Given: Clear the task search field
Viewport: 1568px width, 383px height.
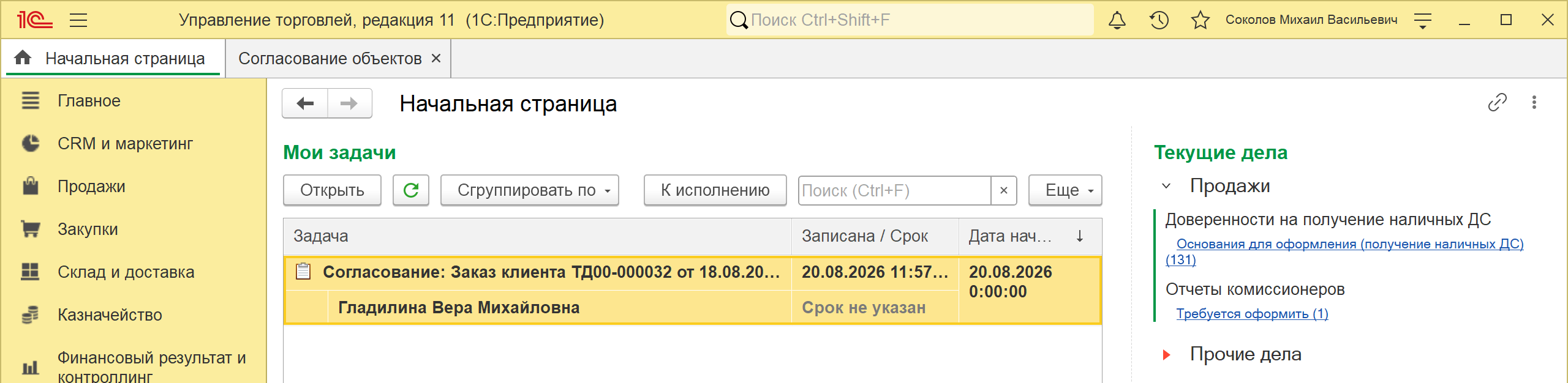Looking at the screenshot, I should coord(1004,190).
